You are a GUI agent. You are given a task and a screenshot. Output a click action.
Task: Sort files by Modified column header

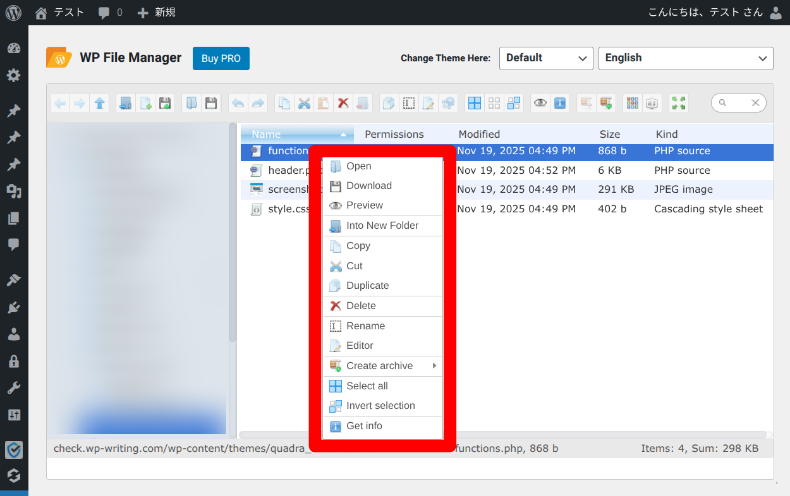479,135
